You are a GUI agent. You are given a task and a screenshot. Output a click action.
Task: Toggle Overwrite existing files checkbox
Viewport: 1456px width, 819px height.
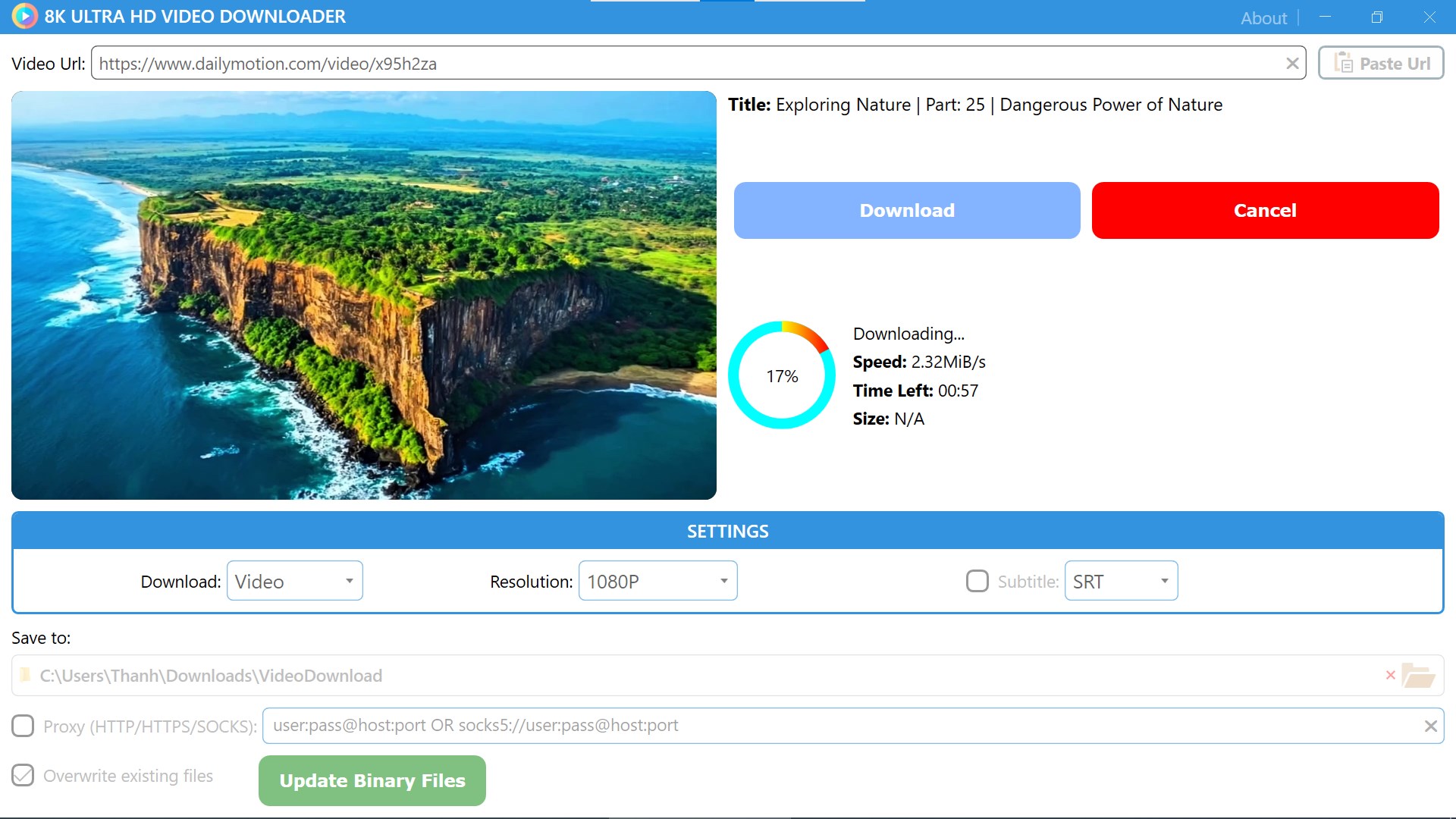coord(23,775)
